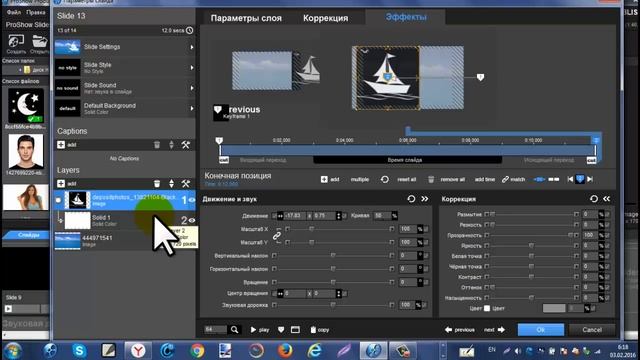Viewport: 640px width, 360px height.
Task: Copy motion settings forward with double arrows
Action: [x=425, y=199]
